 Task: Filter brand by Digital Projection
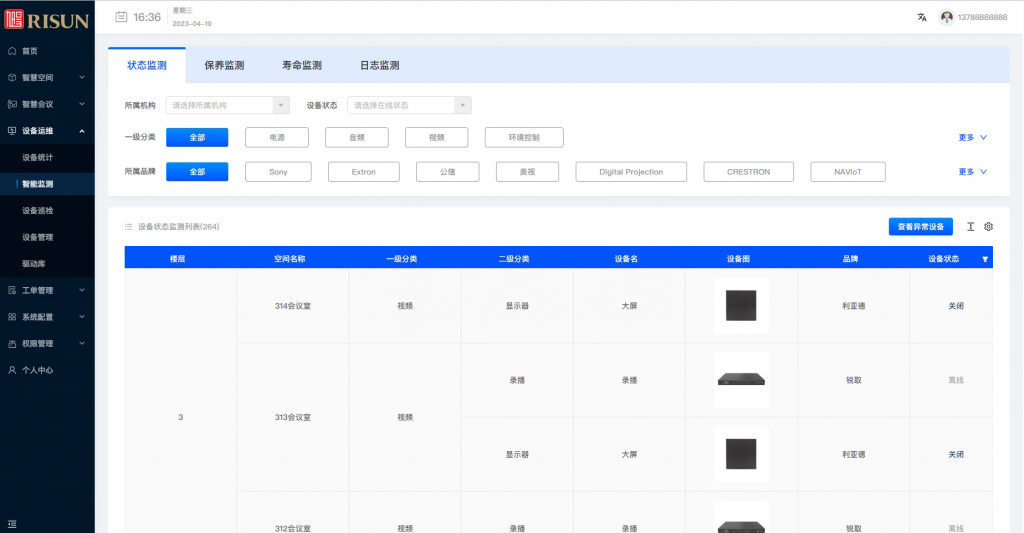pos(631,172)
